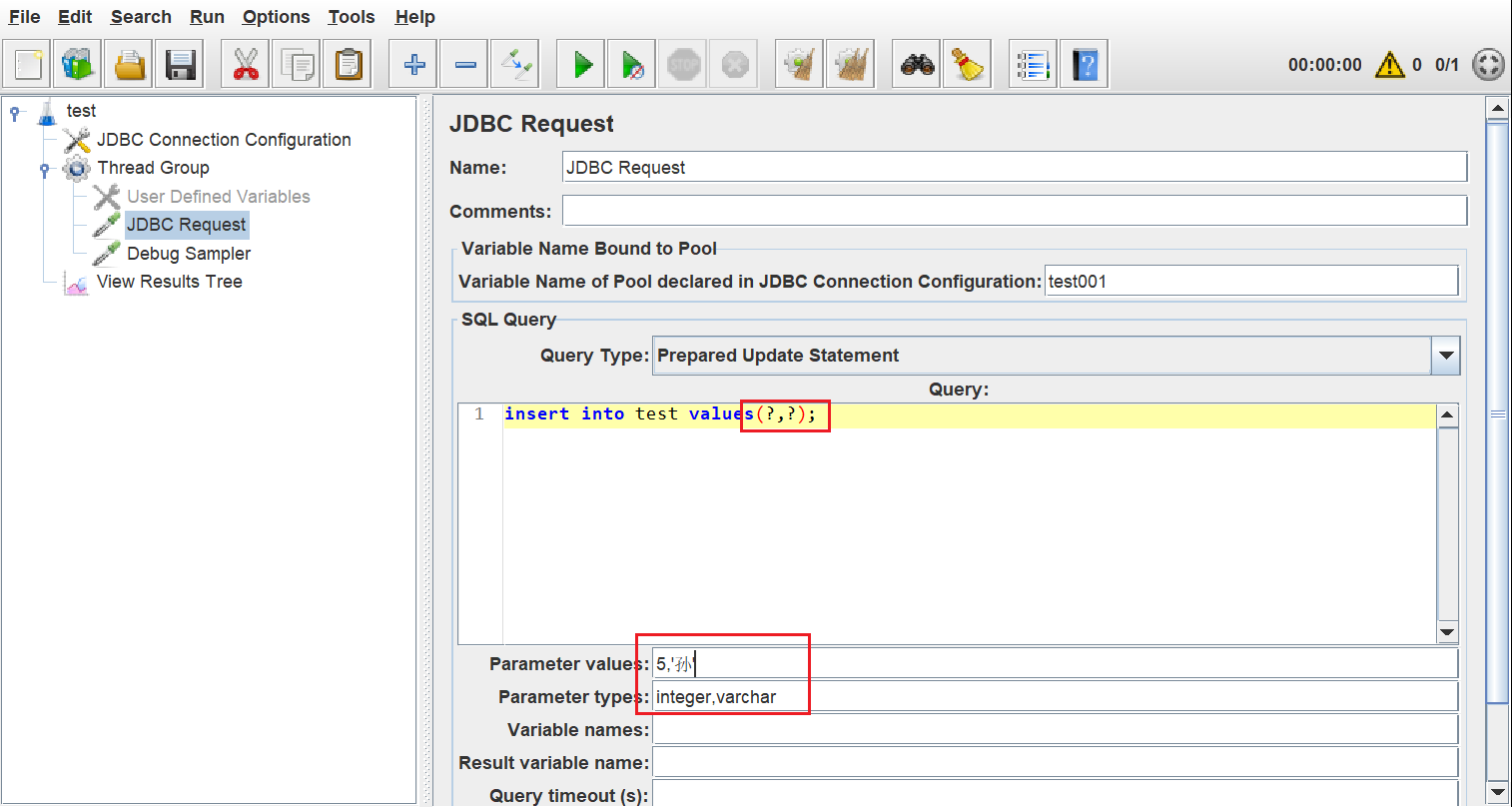
Task: Cut the selected element
Action: [x=245, y=65]
